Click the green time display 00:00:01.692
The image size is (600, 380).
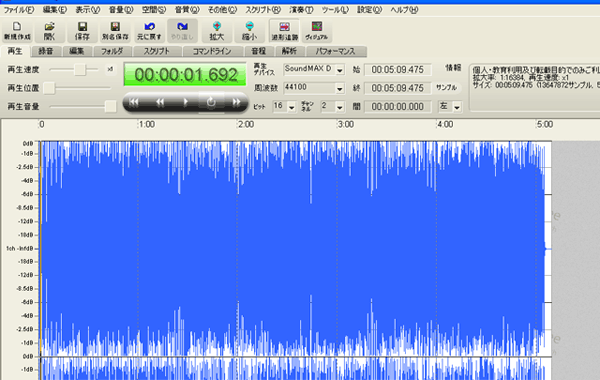click(185, 75)
